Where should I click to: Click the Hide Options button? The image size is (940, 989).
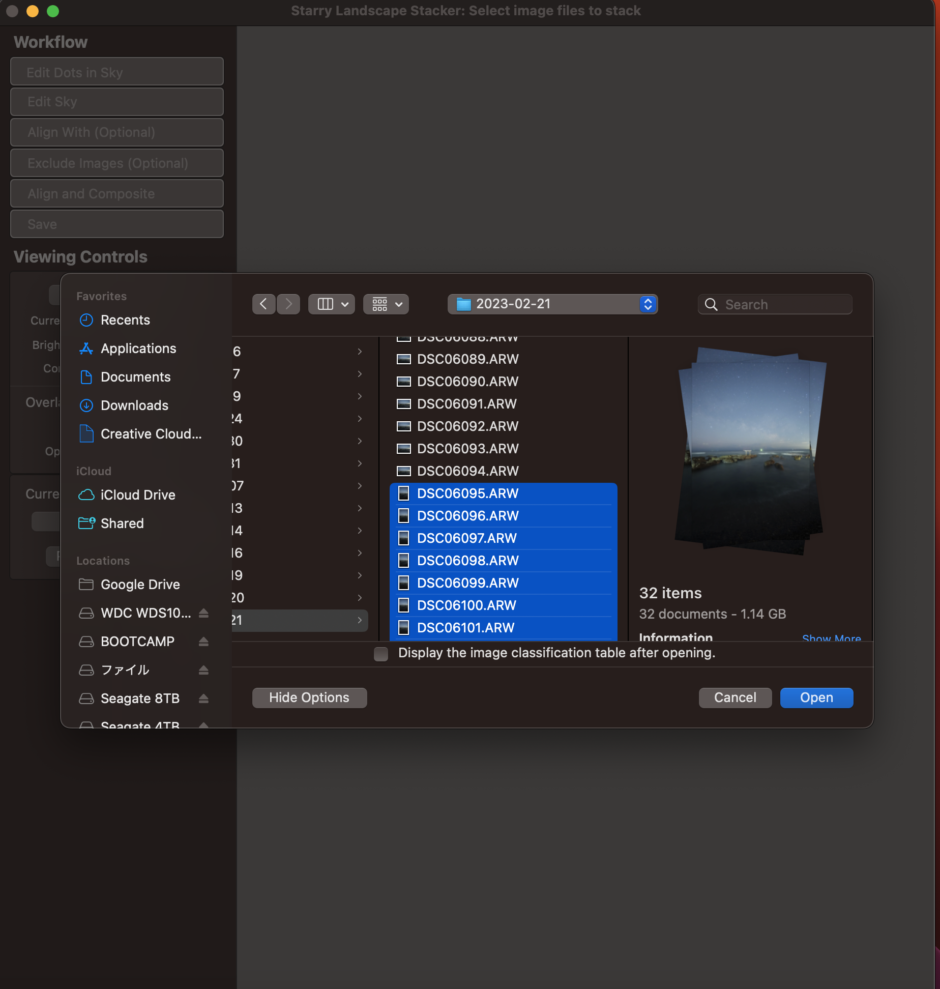tap(309, 698)
